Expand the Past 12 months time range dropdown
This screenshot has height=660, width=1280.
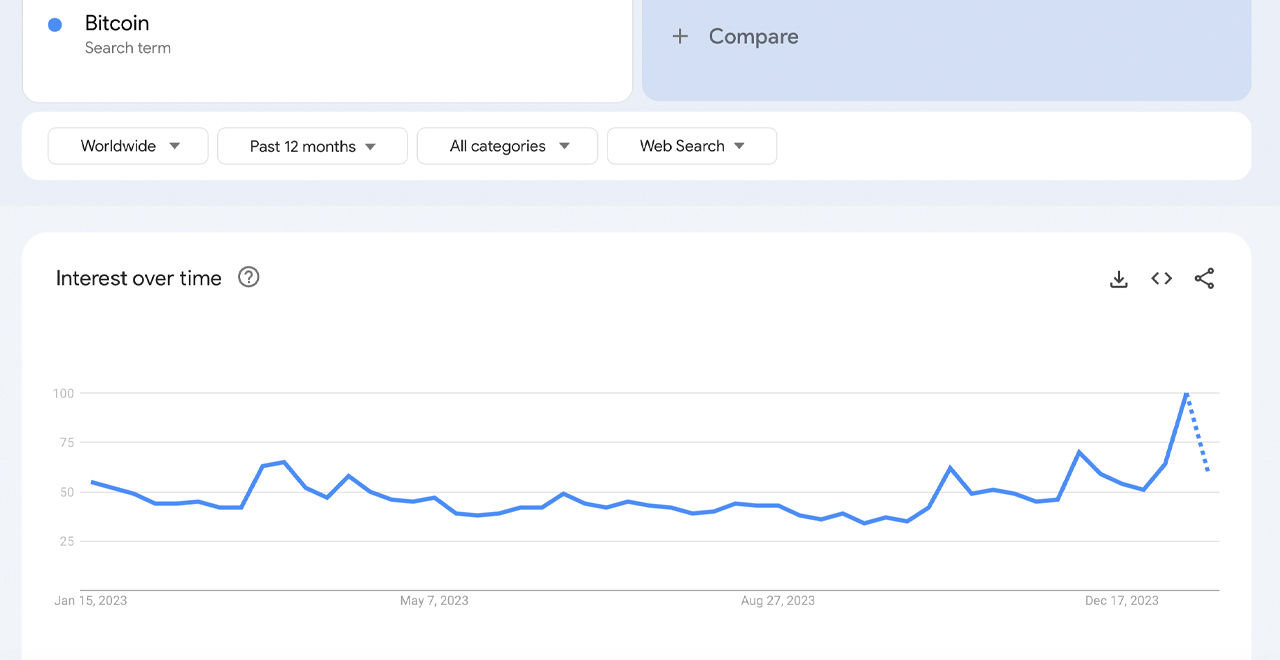coord(311,145)
